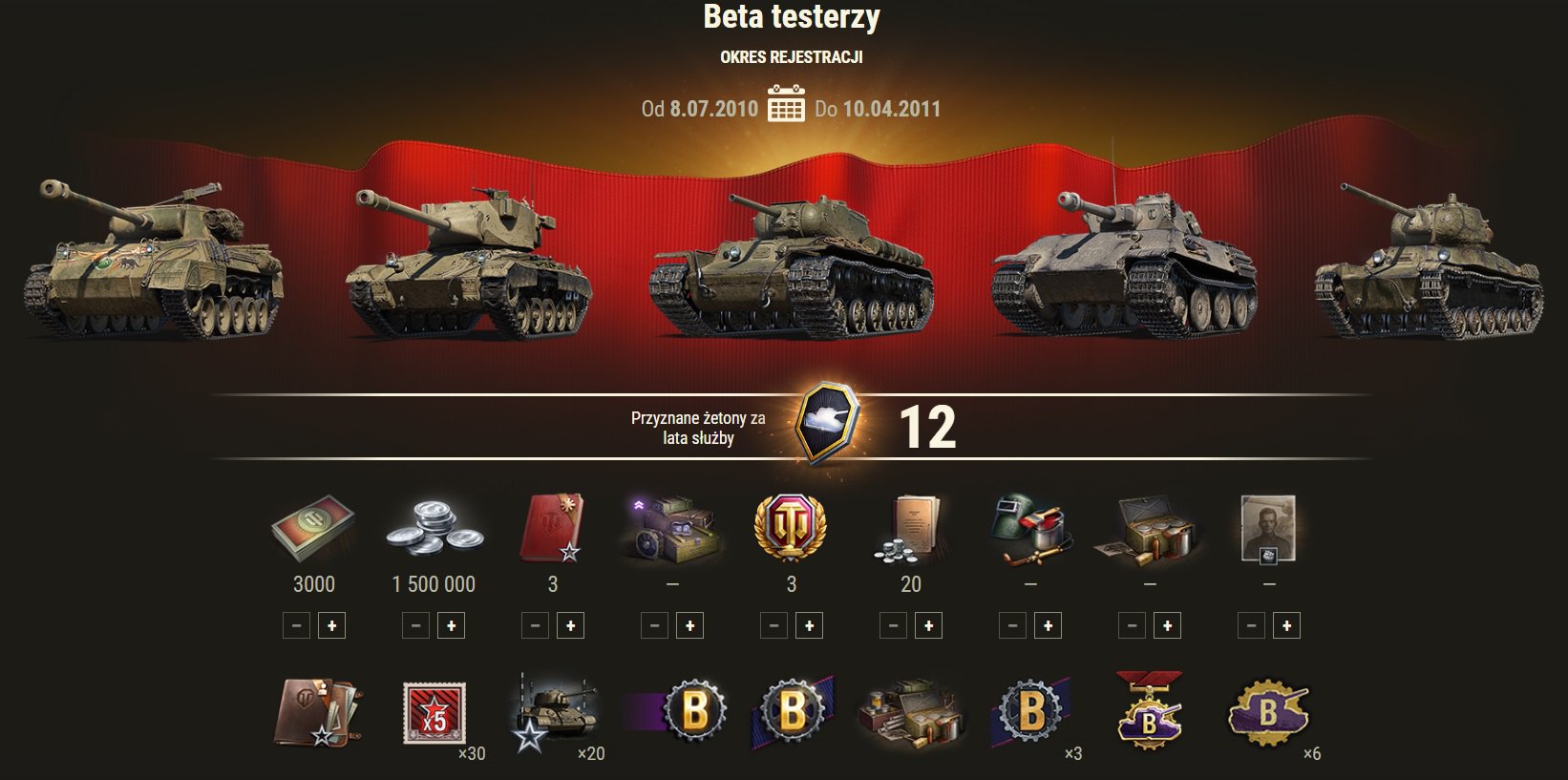Add blueprint documents using plus under 20
Viewport: 1568px width, 780px height.
[x=928, y=625]
